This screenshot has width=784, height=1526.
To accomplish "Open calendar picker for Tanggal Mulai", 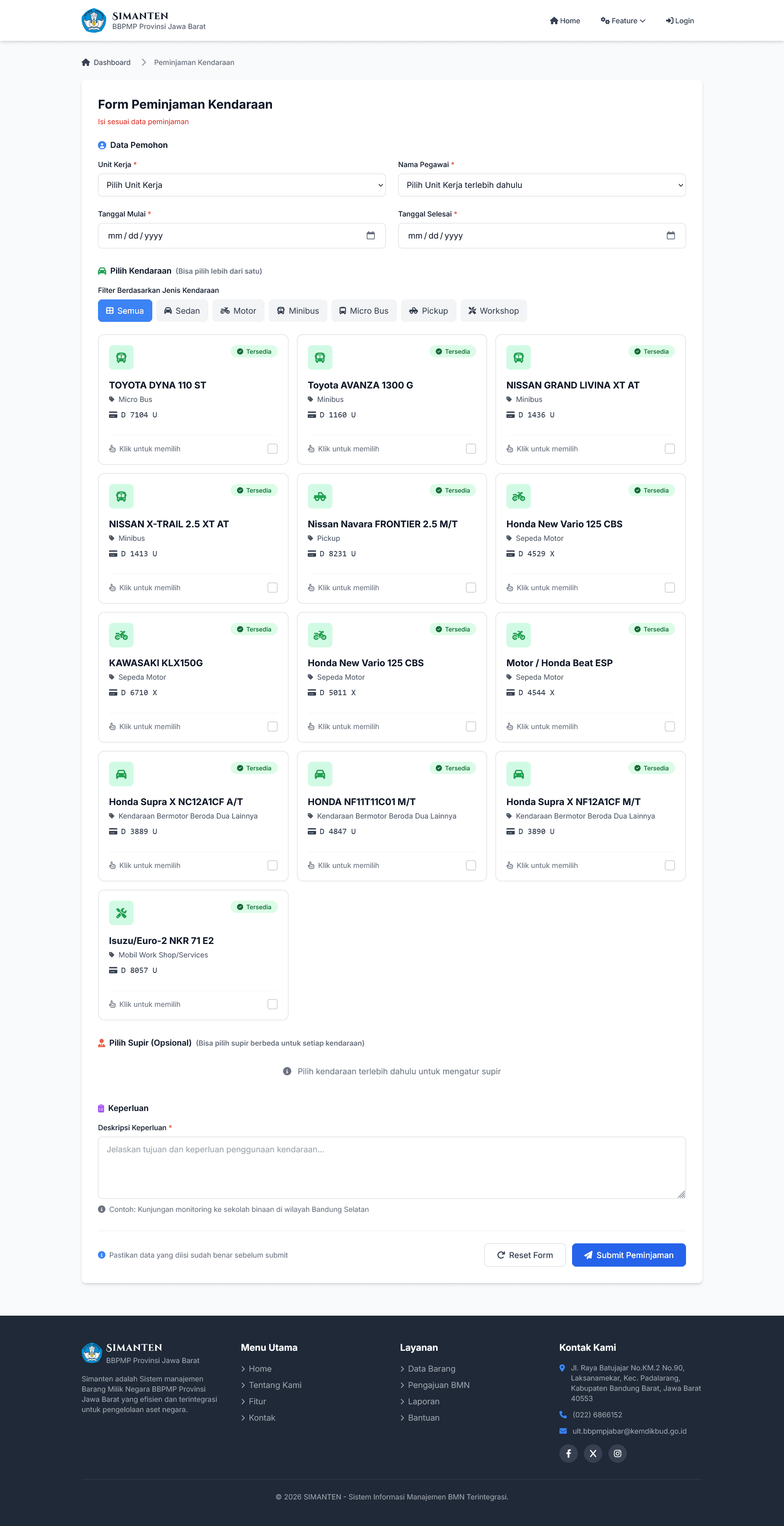I will pyautogui.click(x=371, y=236).
